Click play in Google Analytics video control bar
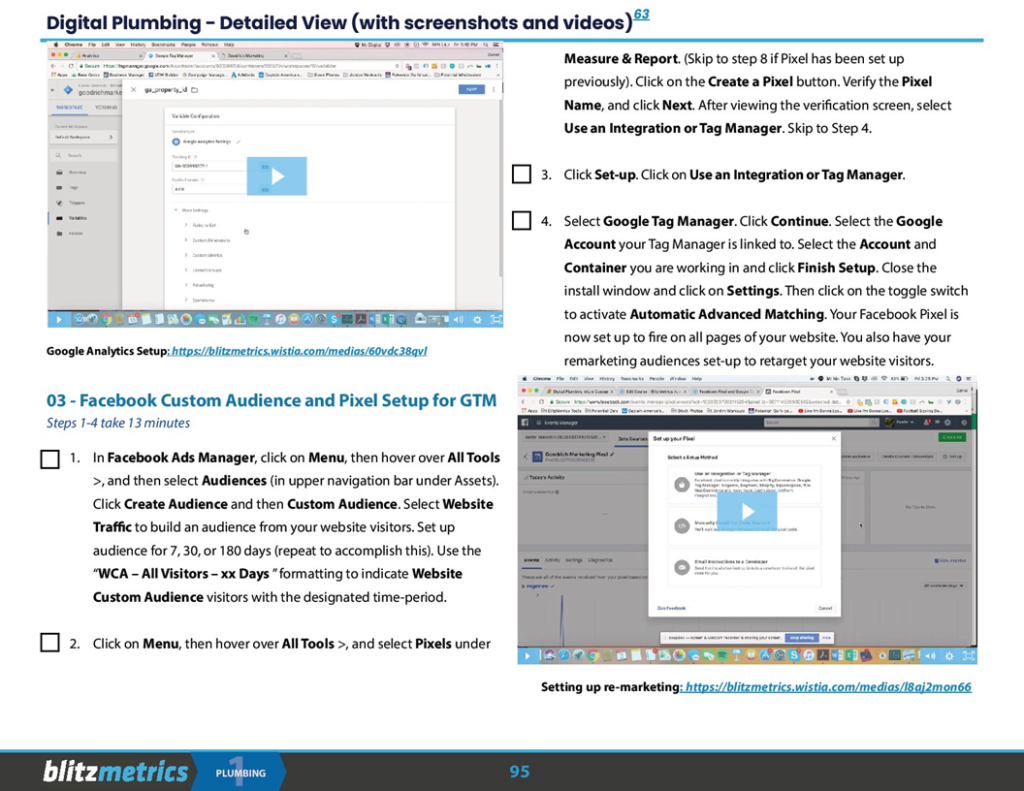This screenshot has height=791, width=1024. pos(59,319)
